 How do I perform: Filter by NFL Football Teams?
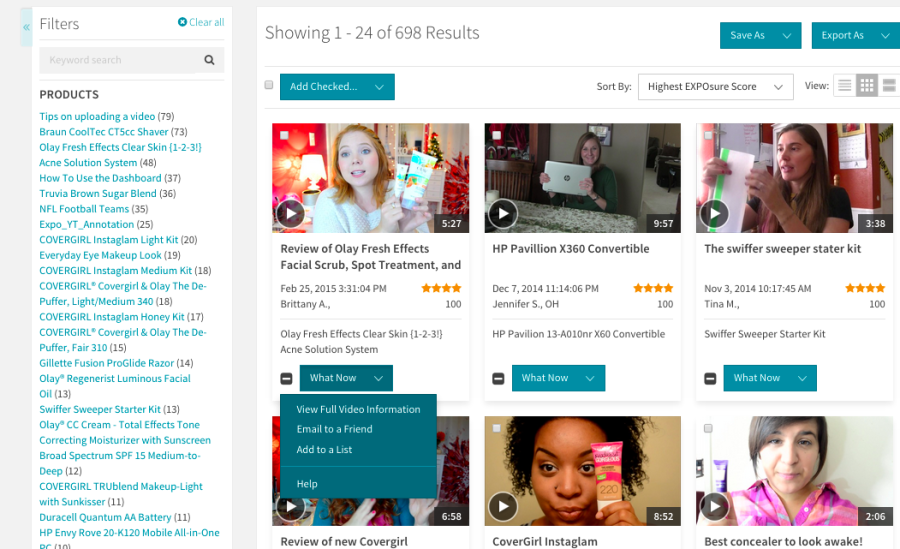click(84, 209)
